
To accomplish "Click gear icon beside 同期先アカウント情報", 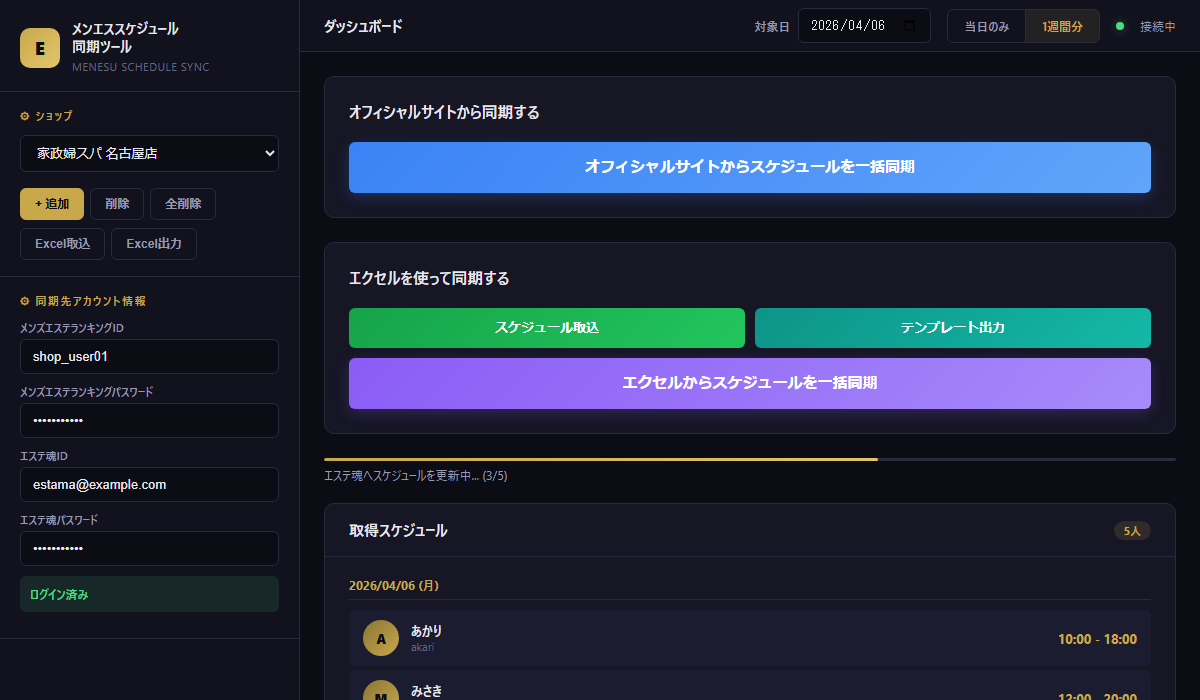I will (x=25, y=301).
